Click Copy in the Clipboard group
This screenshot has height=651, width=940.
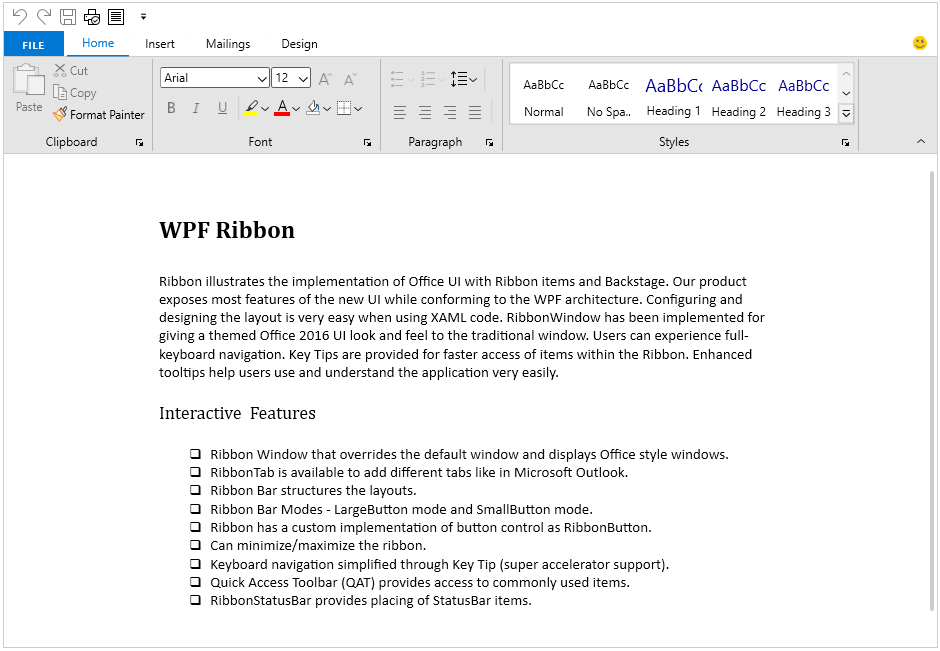tap(74, 92)
